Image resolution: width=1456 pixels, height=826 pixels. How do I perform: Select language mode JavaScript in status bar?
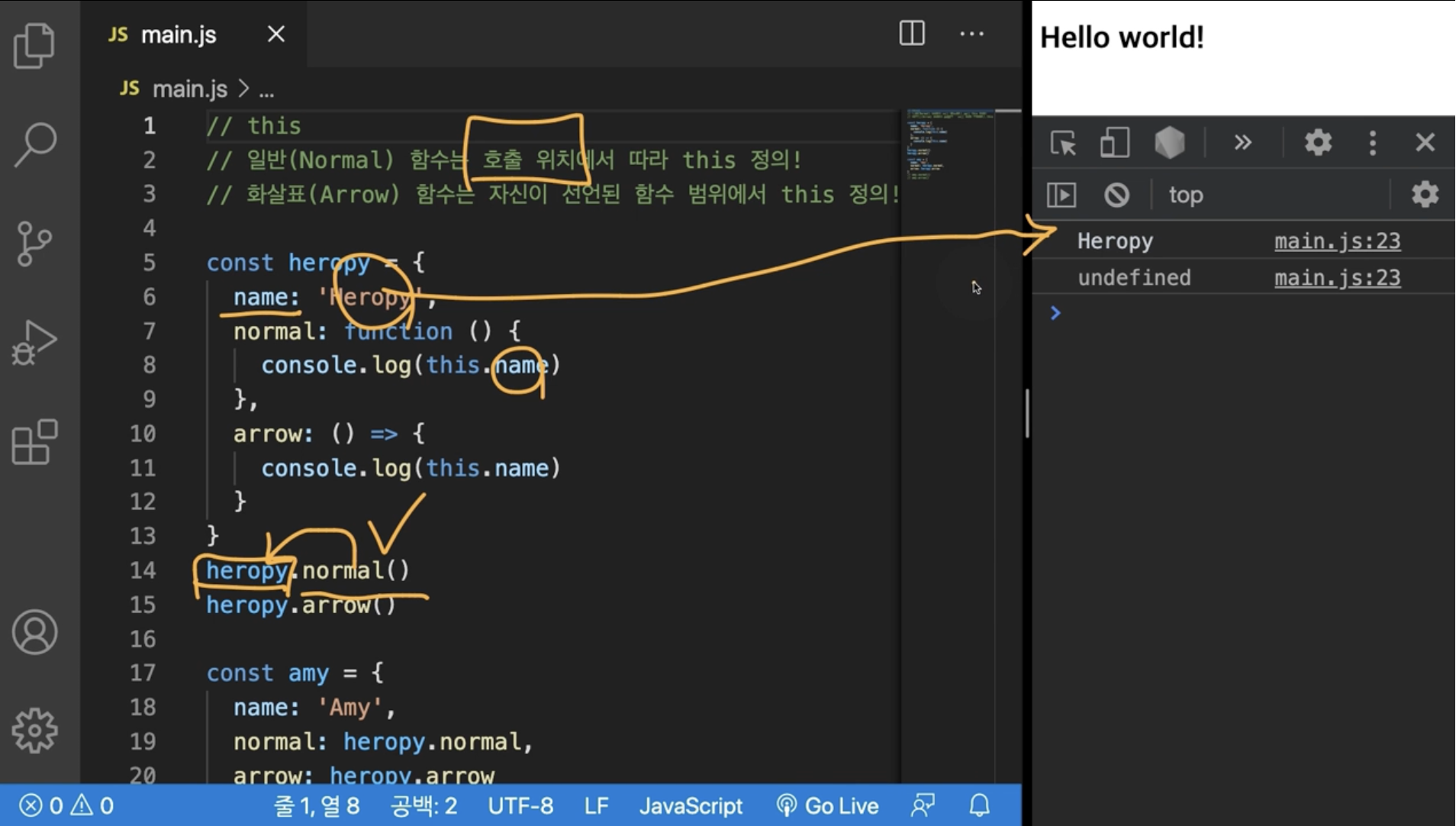[x=691, y=805]
